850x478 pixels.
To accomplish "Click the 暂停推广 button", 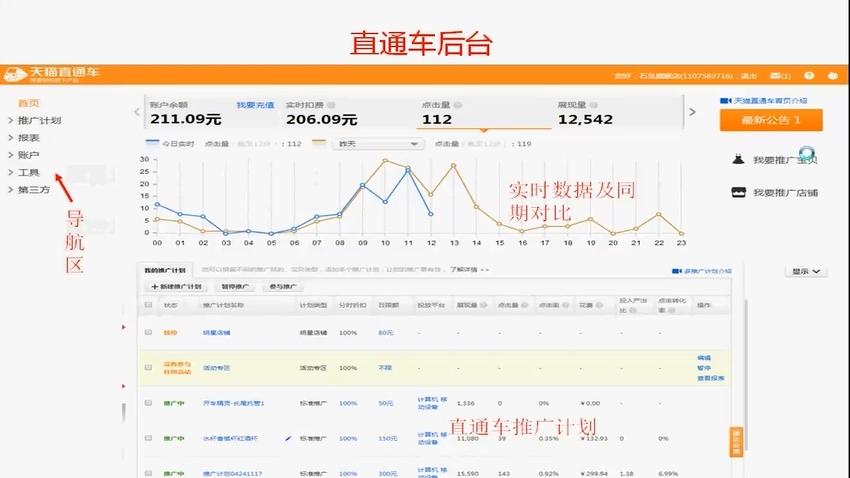I will (235, 287).
